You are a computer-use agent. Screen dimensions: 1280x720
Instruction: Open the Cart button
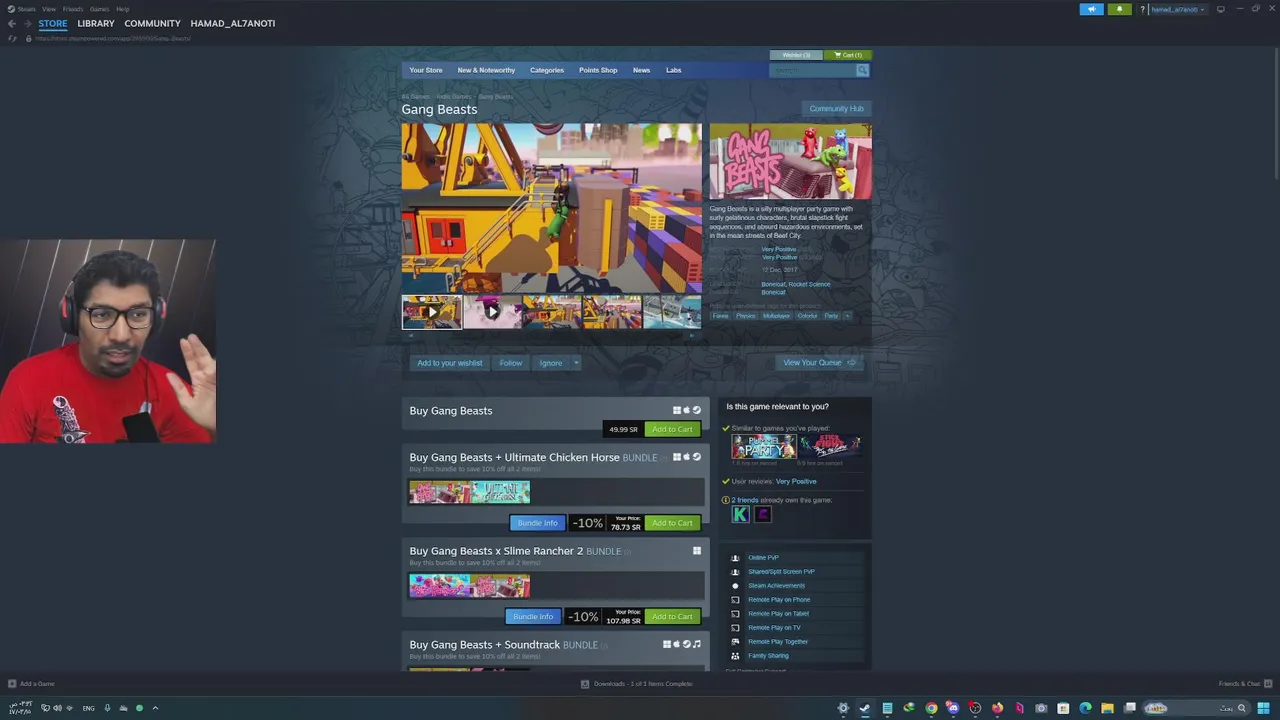849,55
